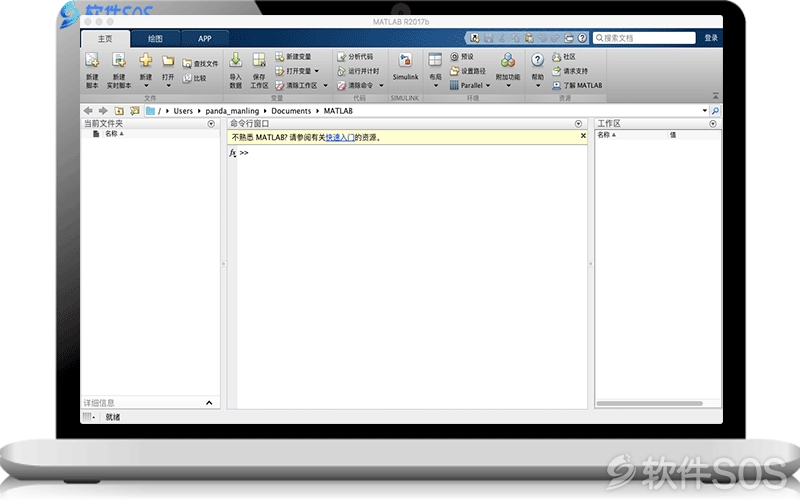Expand the 新建 new item dropdown
The image size is (800, 500).
146,86
